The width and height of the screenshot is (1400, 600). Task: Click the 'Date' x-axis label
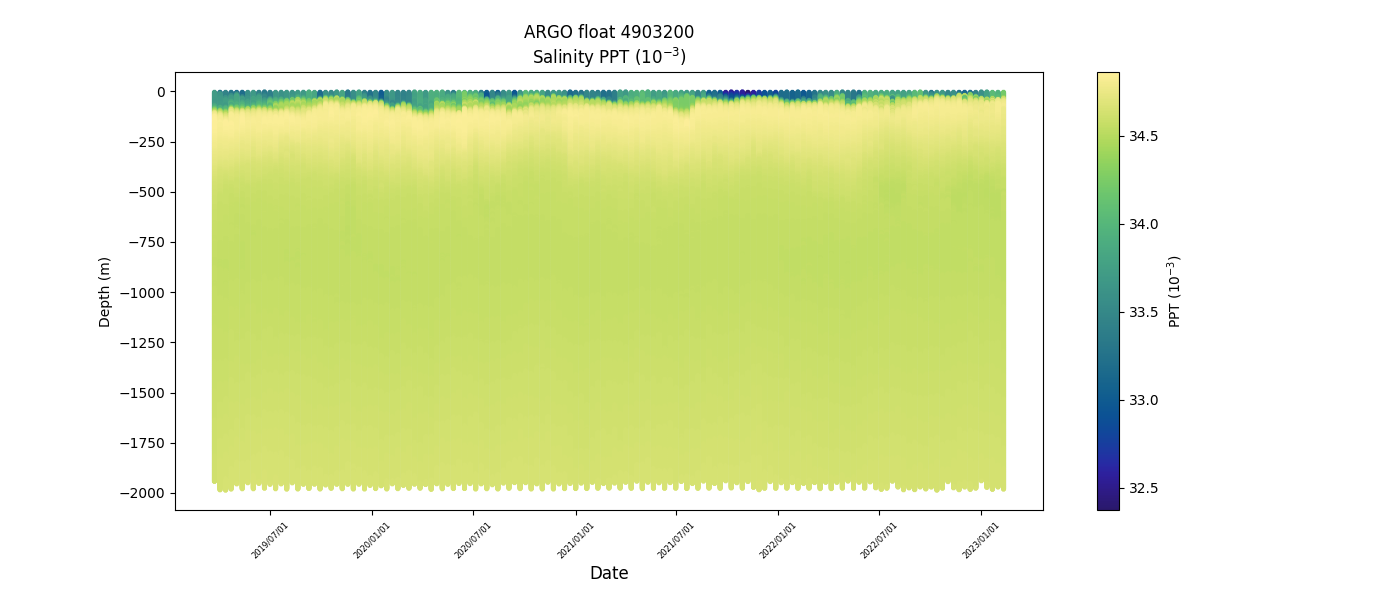608,573
